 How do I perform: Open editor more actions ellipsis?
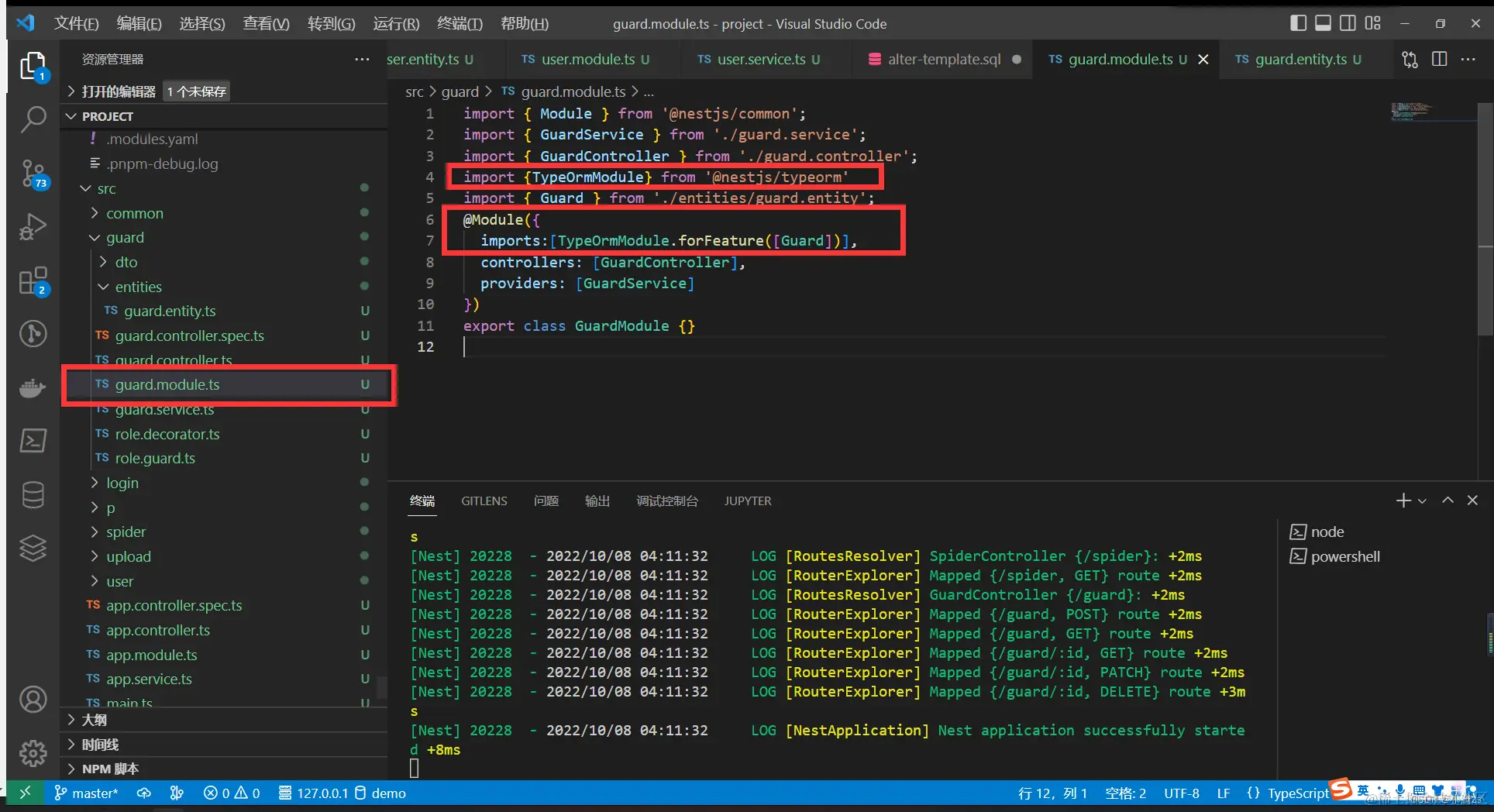[x=1468, y=59]
